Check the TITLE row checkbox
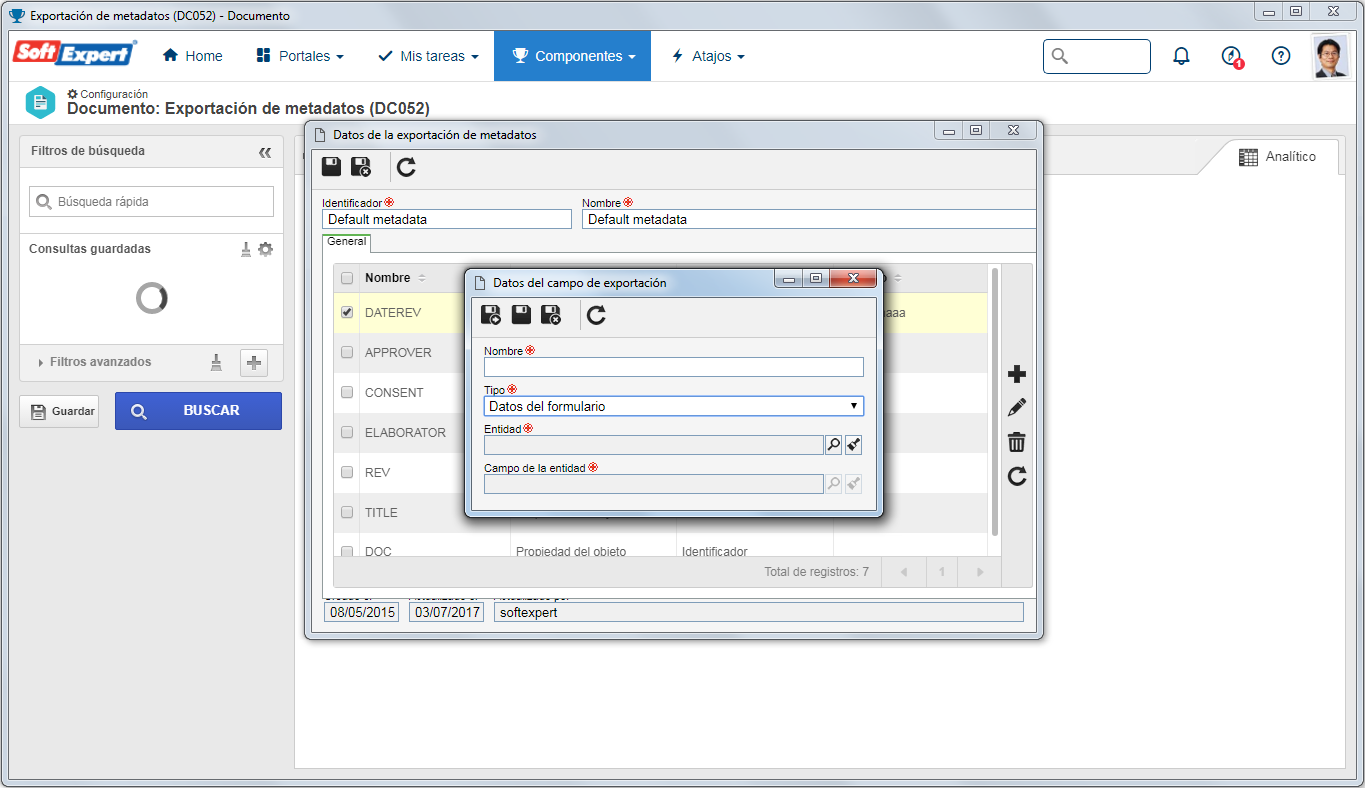 point(347,512)
